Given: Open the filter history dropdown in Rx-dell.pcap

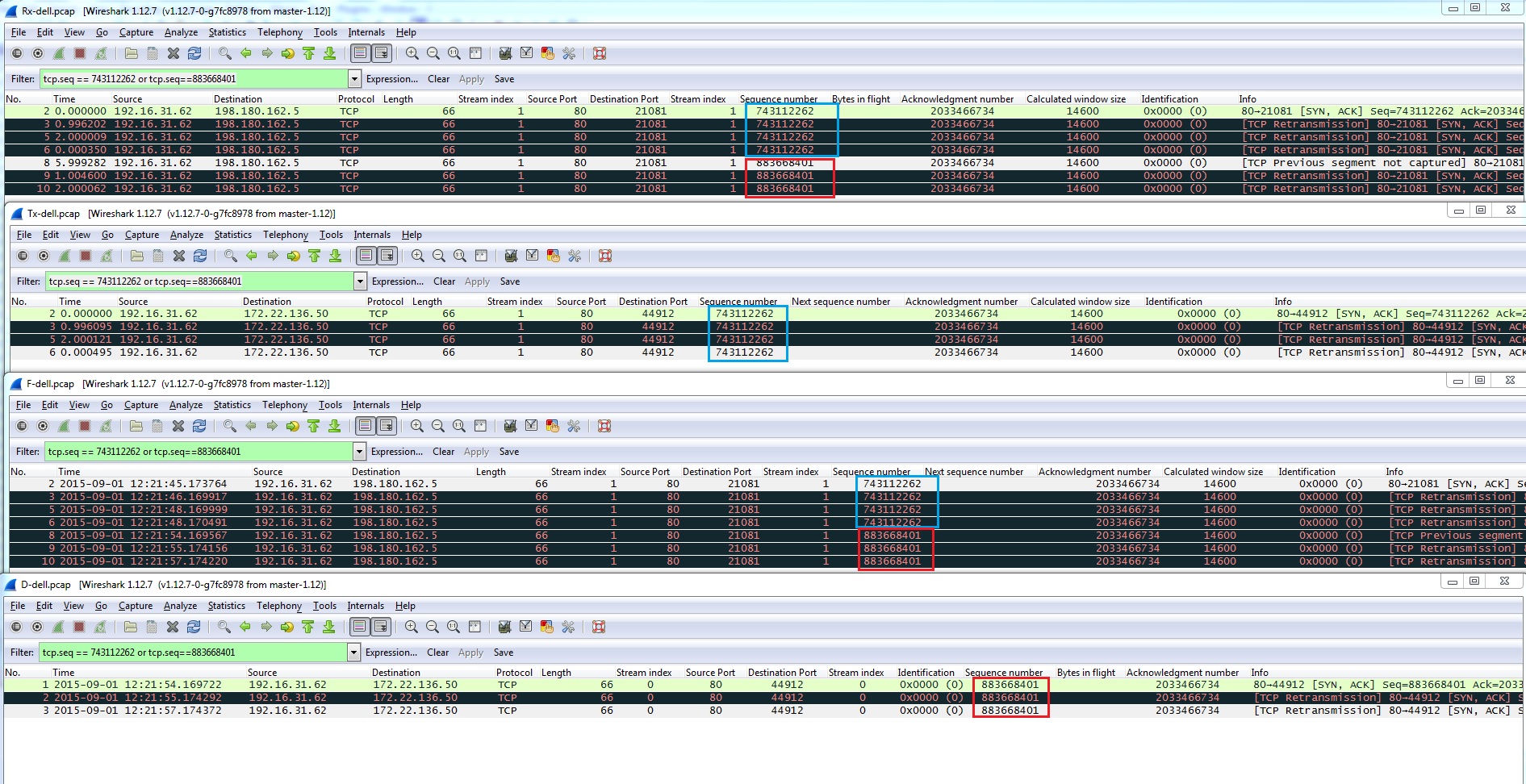Looking at the screenshot, I should tap(353, 78).
